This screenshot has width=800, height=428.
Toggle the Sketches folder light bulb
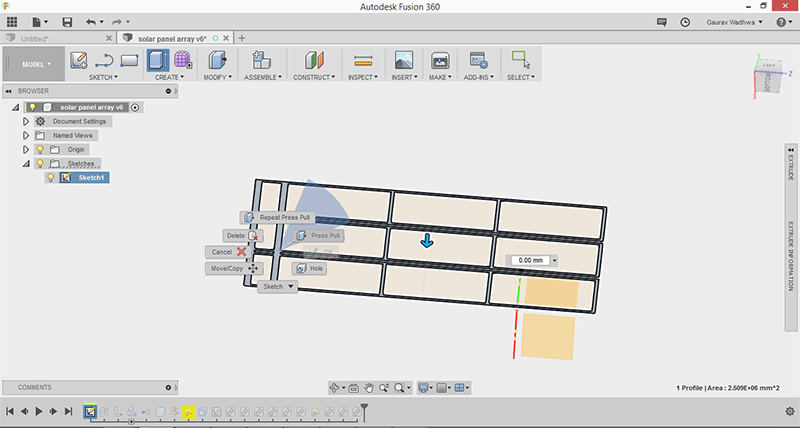(x=40, y=163)
